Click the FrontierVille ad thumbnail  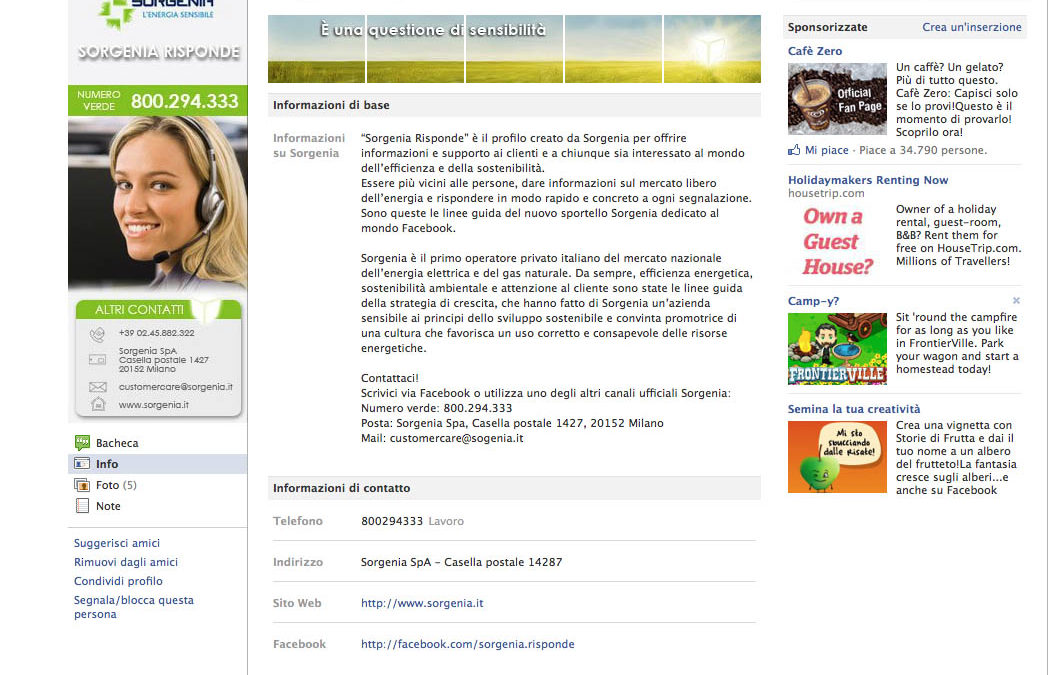837,349
